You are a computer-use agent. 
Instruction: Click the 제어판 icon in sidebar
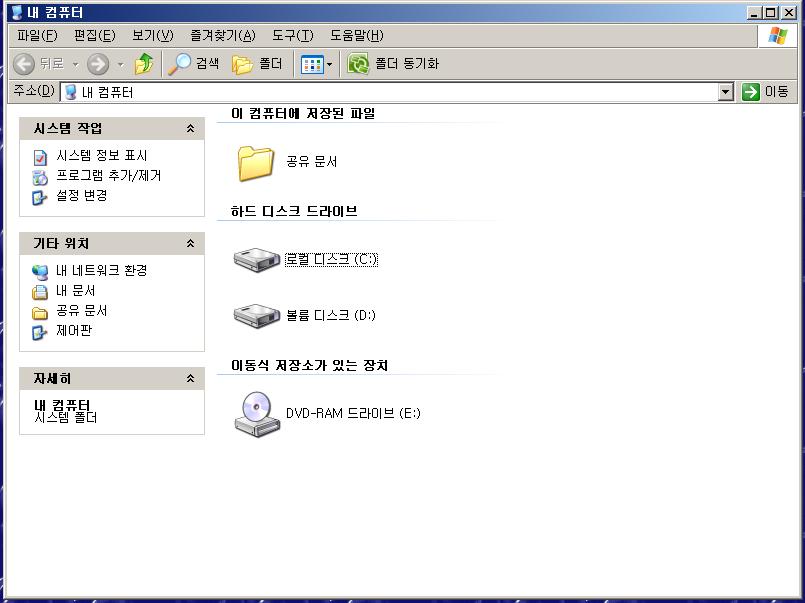40,332
